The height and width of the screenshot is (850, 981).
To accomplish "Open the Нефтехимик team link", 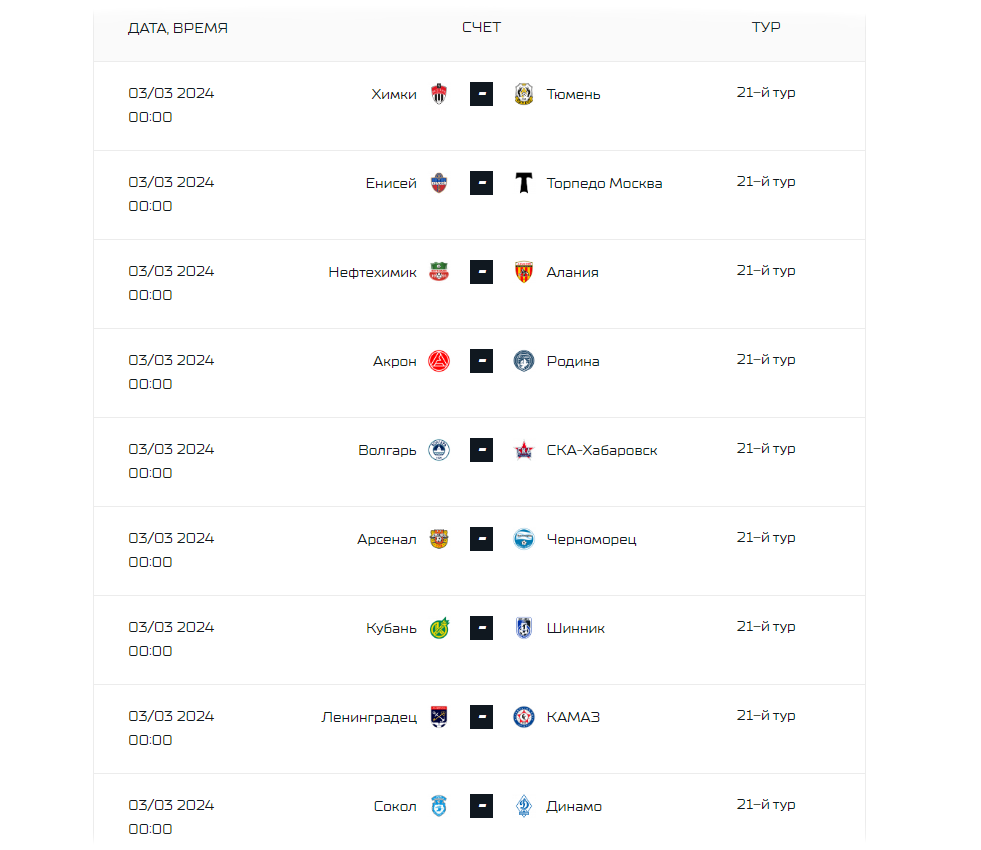I will pyautogui.click(x=372, y=272).
